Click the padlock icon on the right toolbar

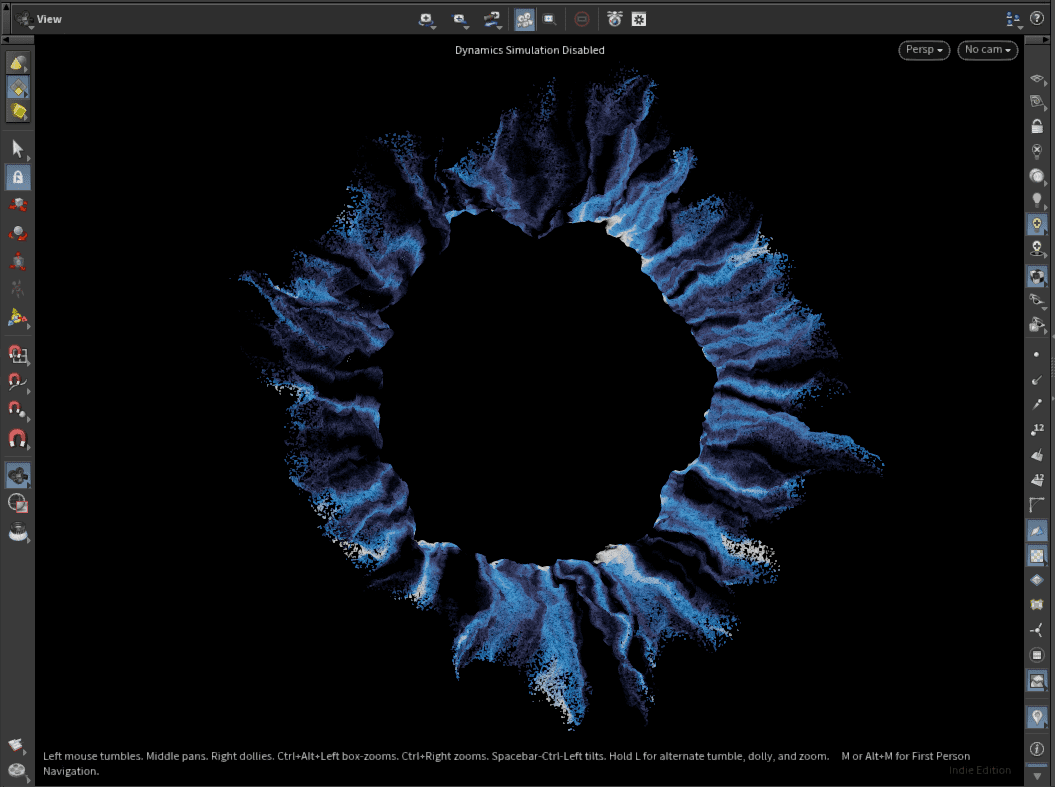coord(1037,125)
